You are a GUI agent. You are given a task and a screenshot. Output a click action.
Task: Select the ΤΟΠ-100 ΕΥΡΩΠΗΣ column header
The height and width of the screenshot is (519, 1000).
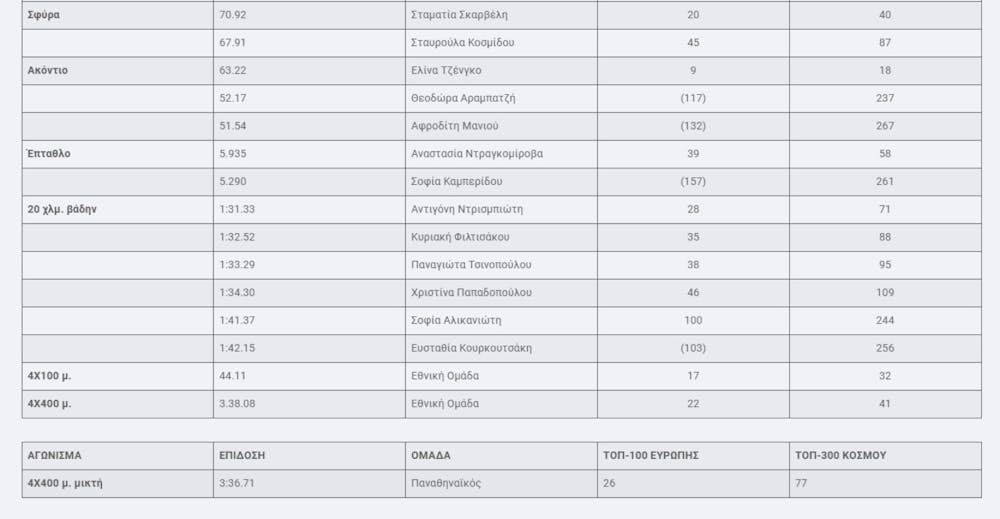coord(650,455)
